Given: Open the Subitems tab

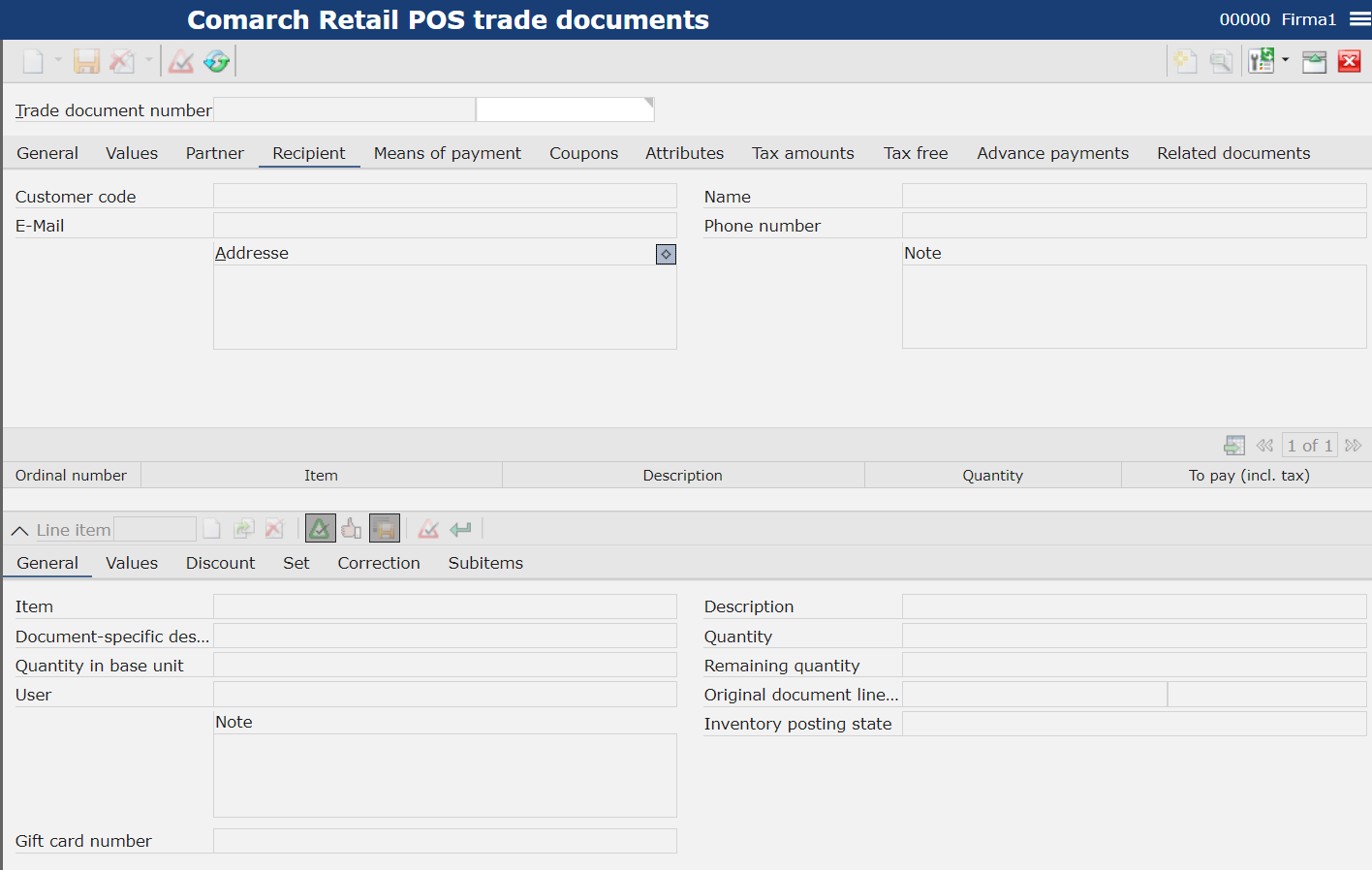Looking at the screenshot, I should click(x=485, y=563).
